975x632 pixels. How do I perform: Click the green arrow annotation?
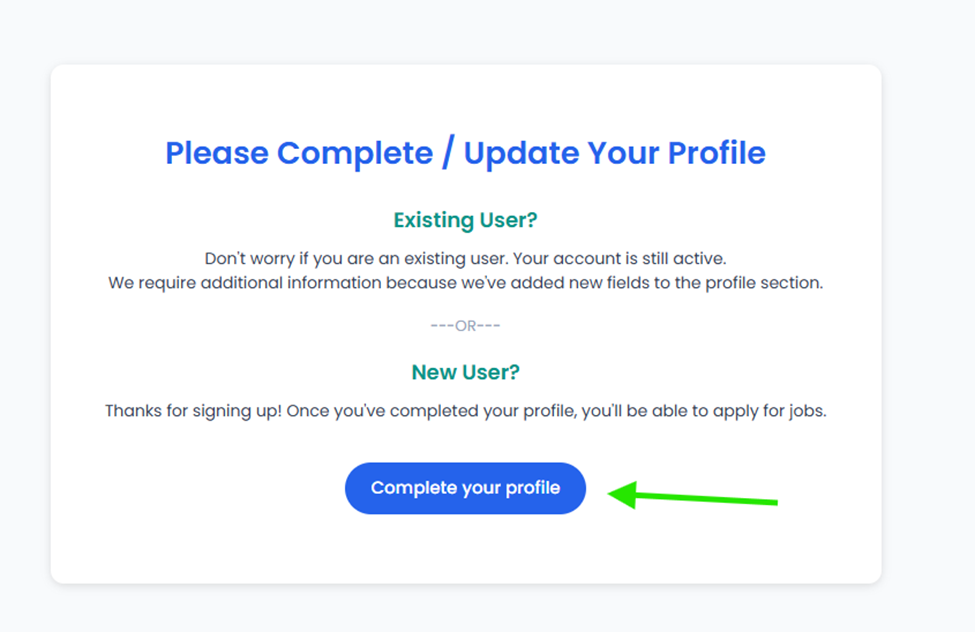(x=692, y=496)
